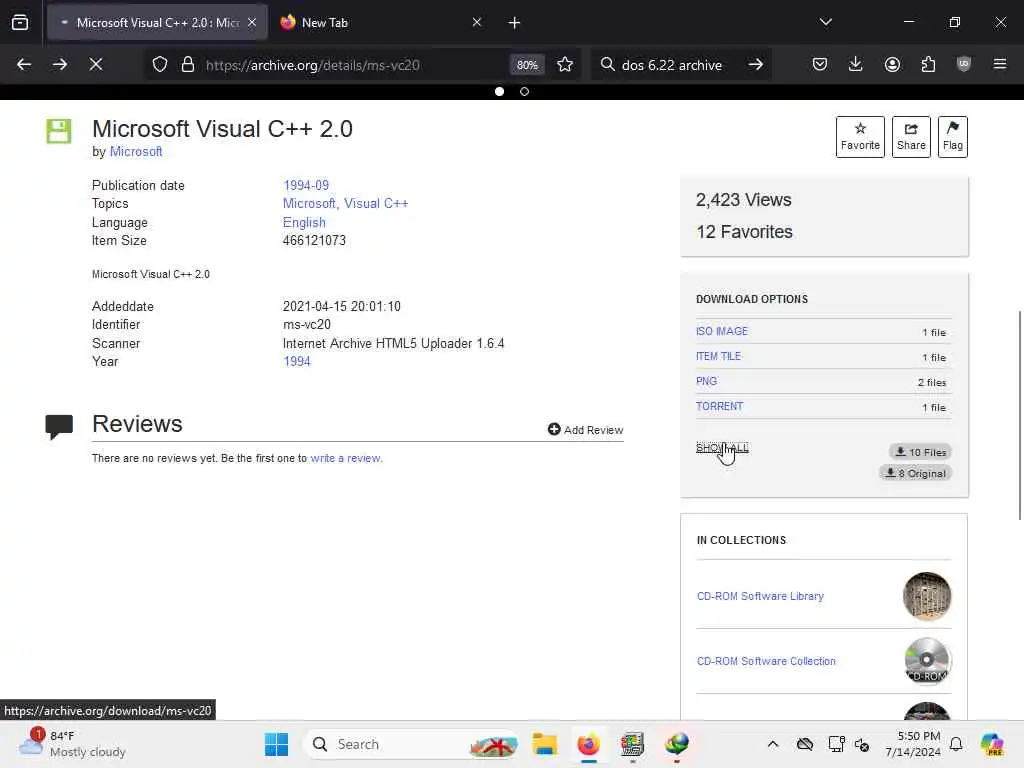Select the Microsoft Visual C++ 2.0 tab
Viewport: 1024px width, 768px height.
click(157, 22)
